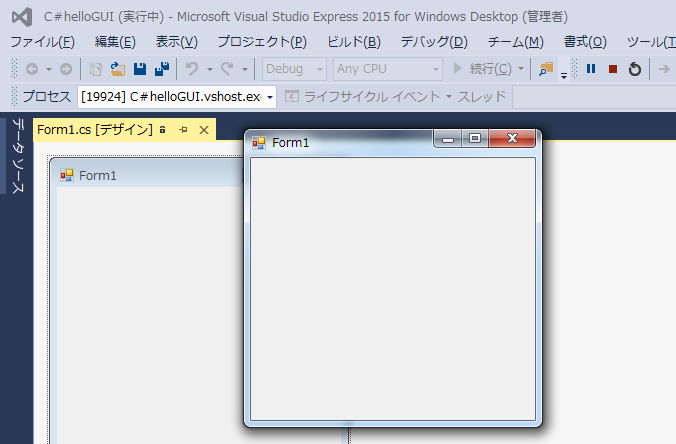Image resolution: width=676 pixels, height=444 pixels.
Task: Click the Show Next Statement arrow icon
Action: [x=664, y=69]
